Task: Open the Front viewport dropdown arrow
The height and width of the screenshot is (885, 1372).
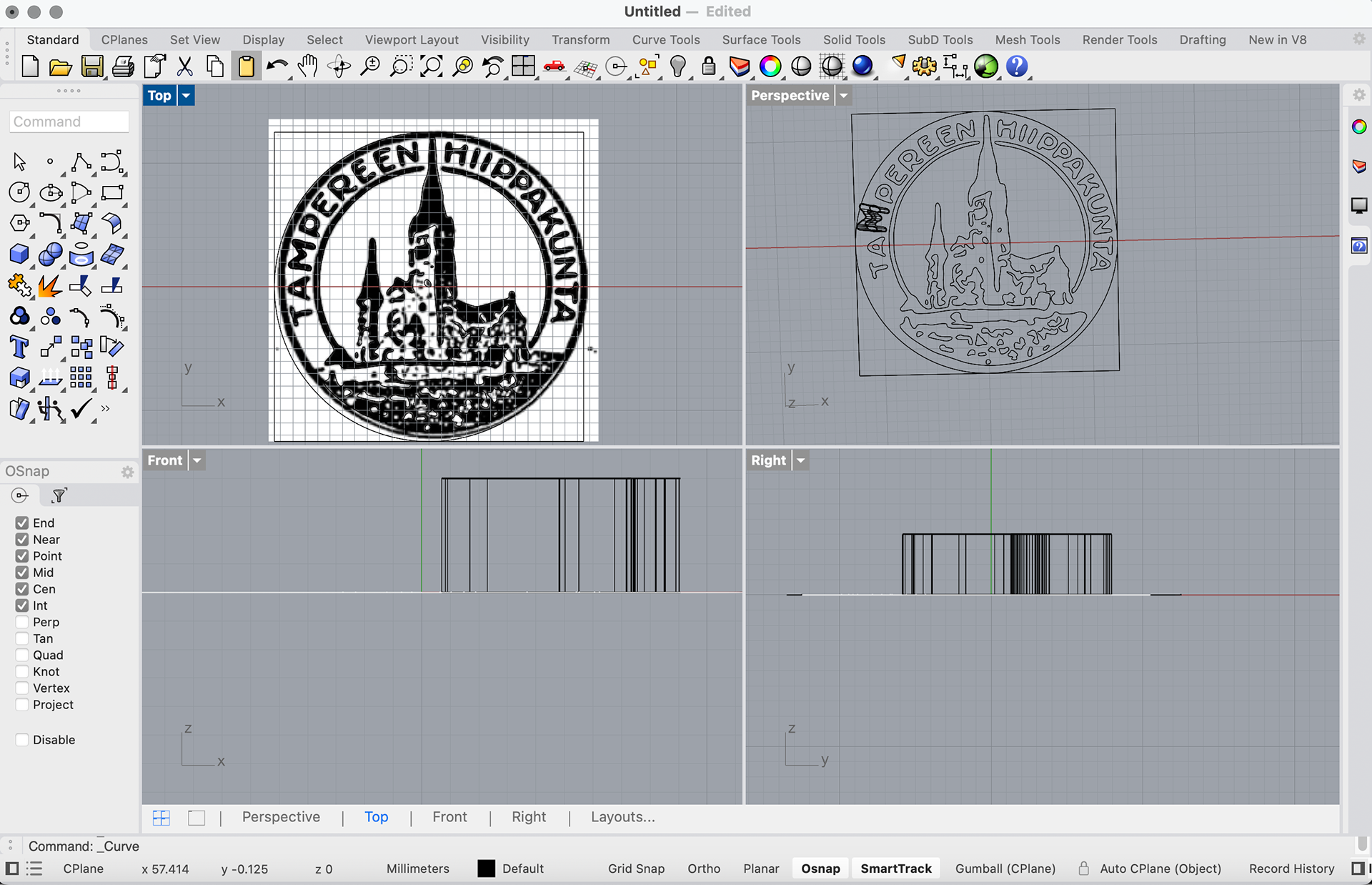Action: (197, 460)
